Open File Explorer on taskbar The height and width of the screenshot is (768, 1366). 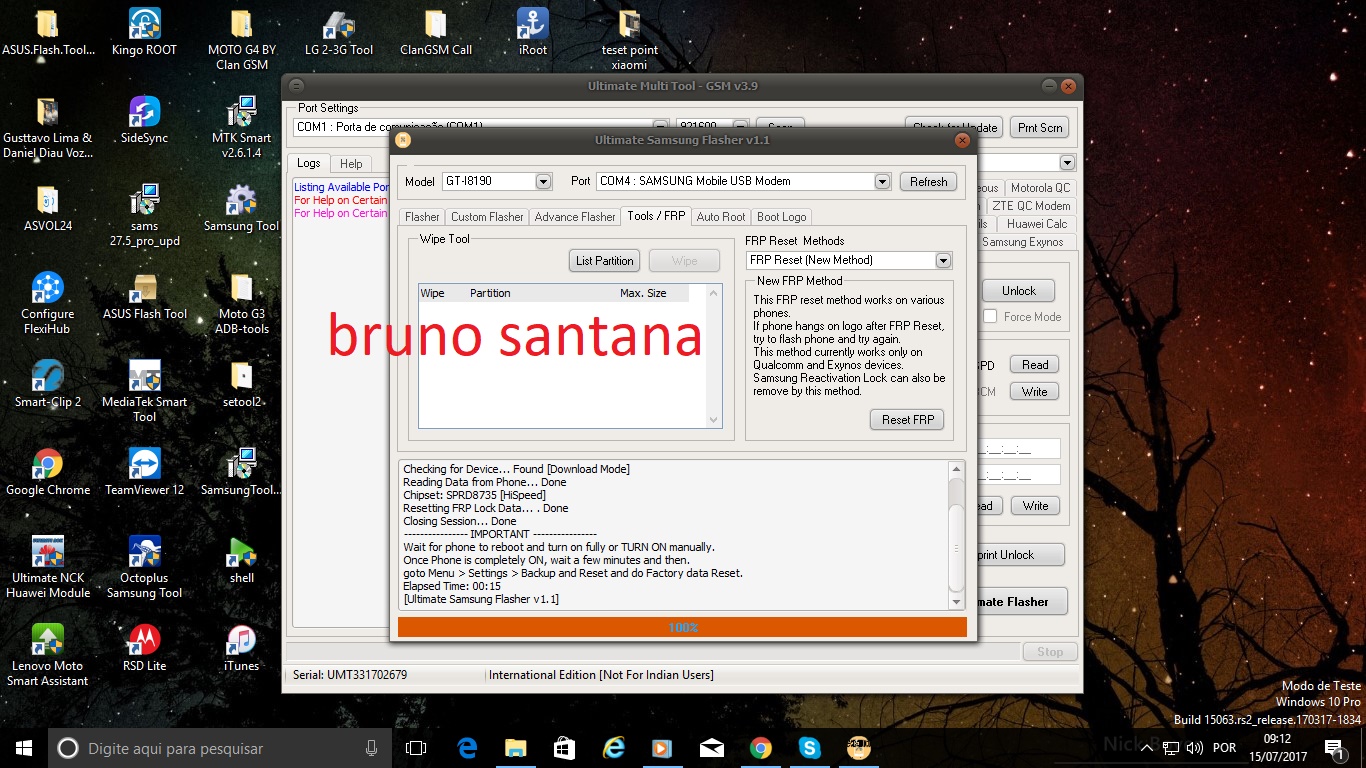click(x=515, y=748)
